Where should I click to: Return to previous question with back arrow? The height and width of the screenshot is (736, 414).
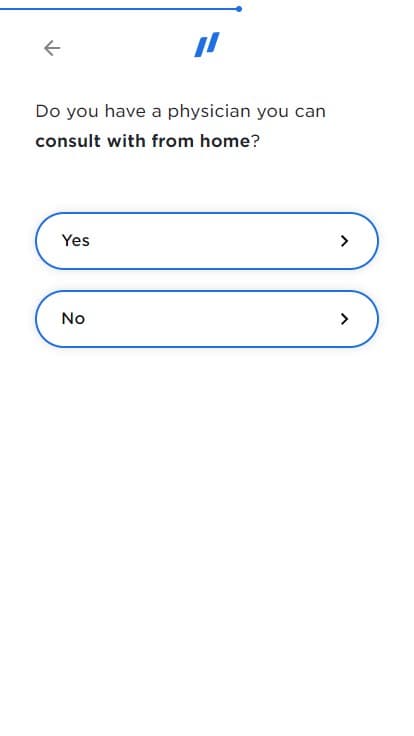(x=52, y=48)
